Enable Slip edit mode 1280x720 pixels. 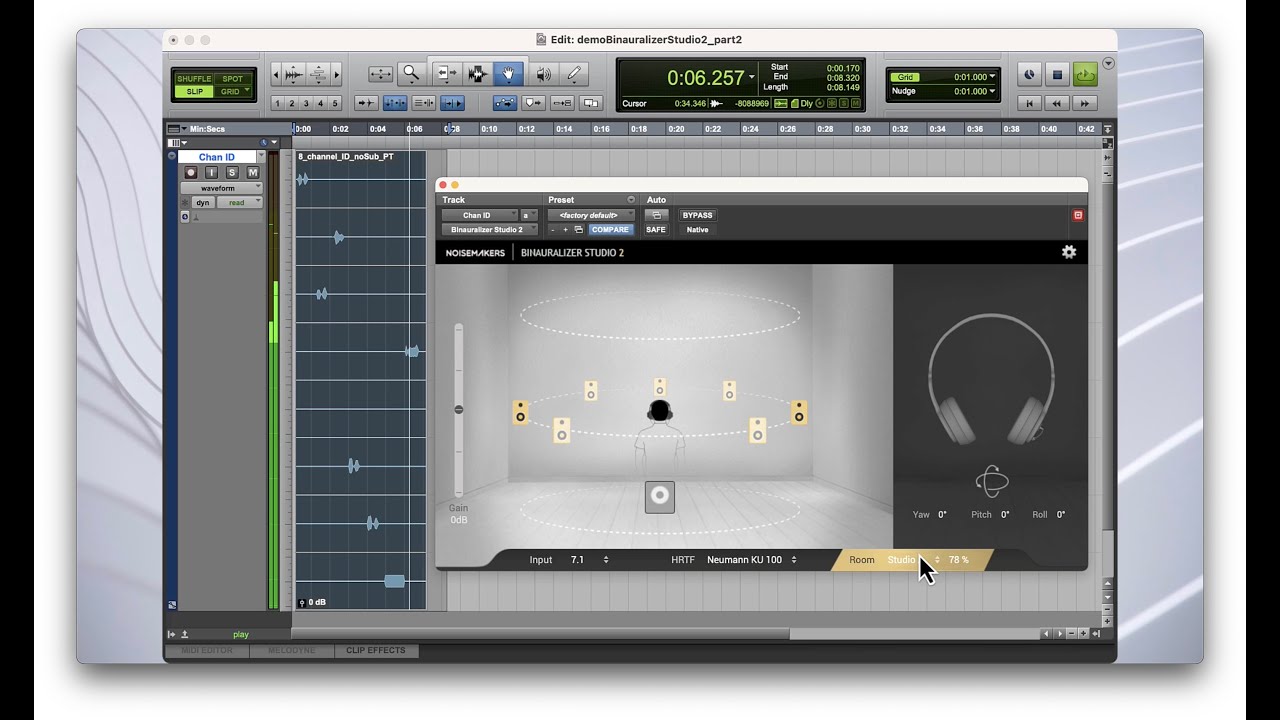coord(194,91)
